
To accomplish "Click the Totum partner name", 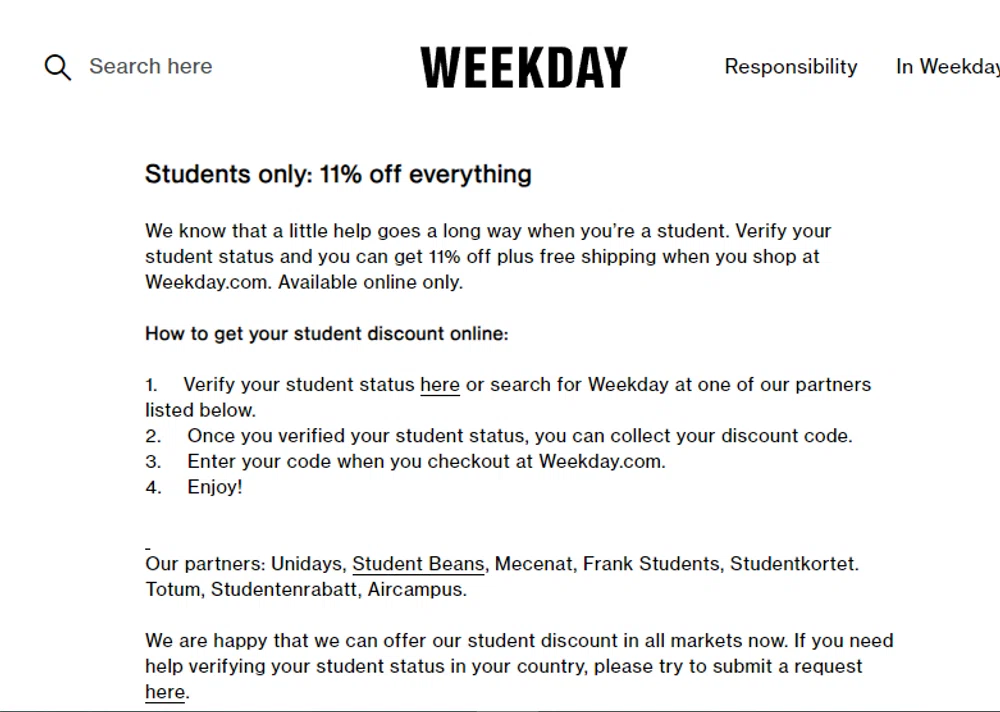I will (172, 589).
